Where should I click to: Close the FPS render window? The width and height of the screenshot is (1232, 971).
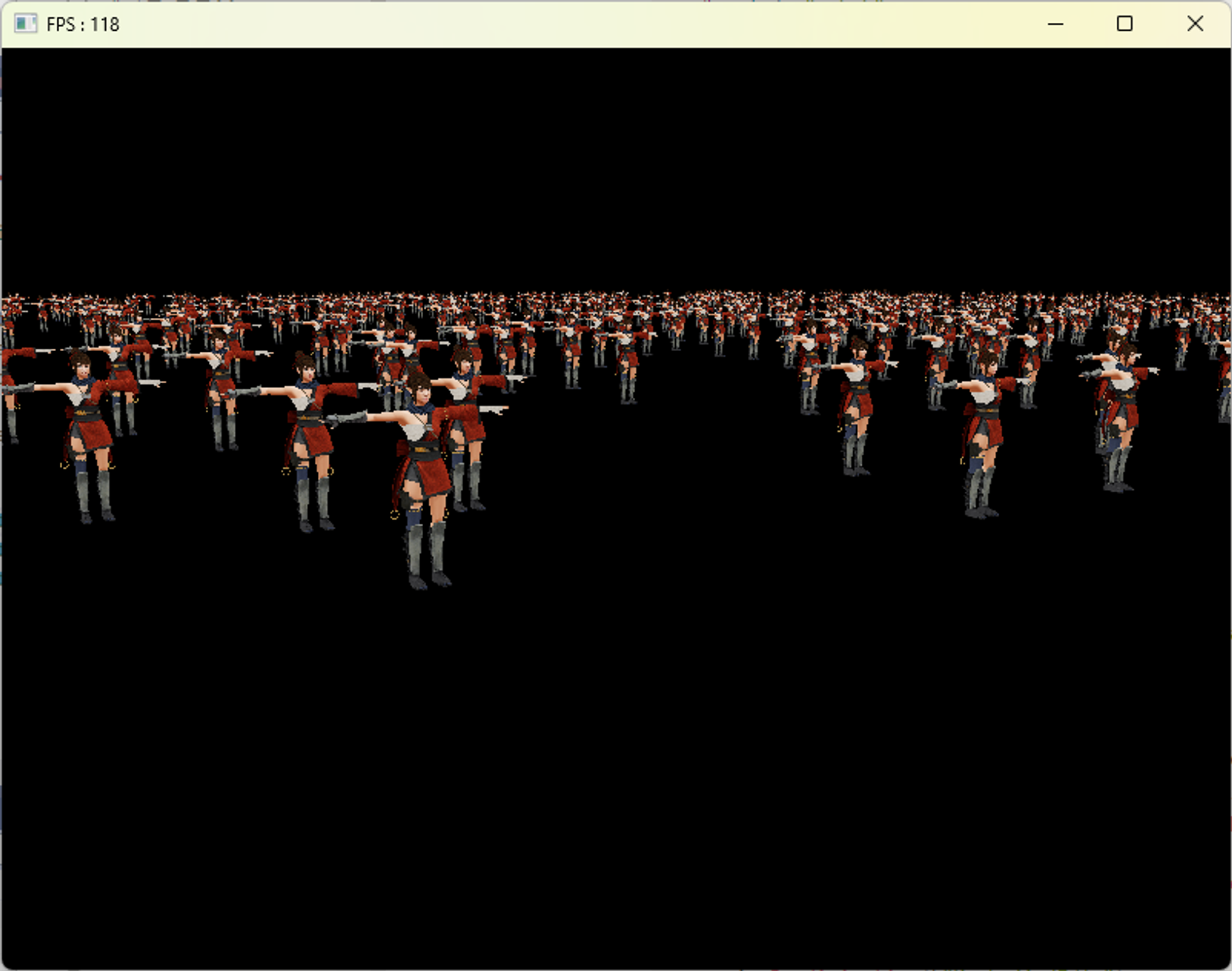pyautogui.click(x=1194, y=24)
